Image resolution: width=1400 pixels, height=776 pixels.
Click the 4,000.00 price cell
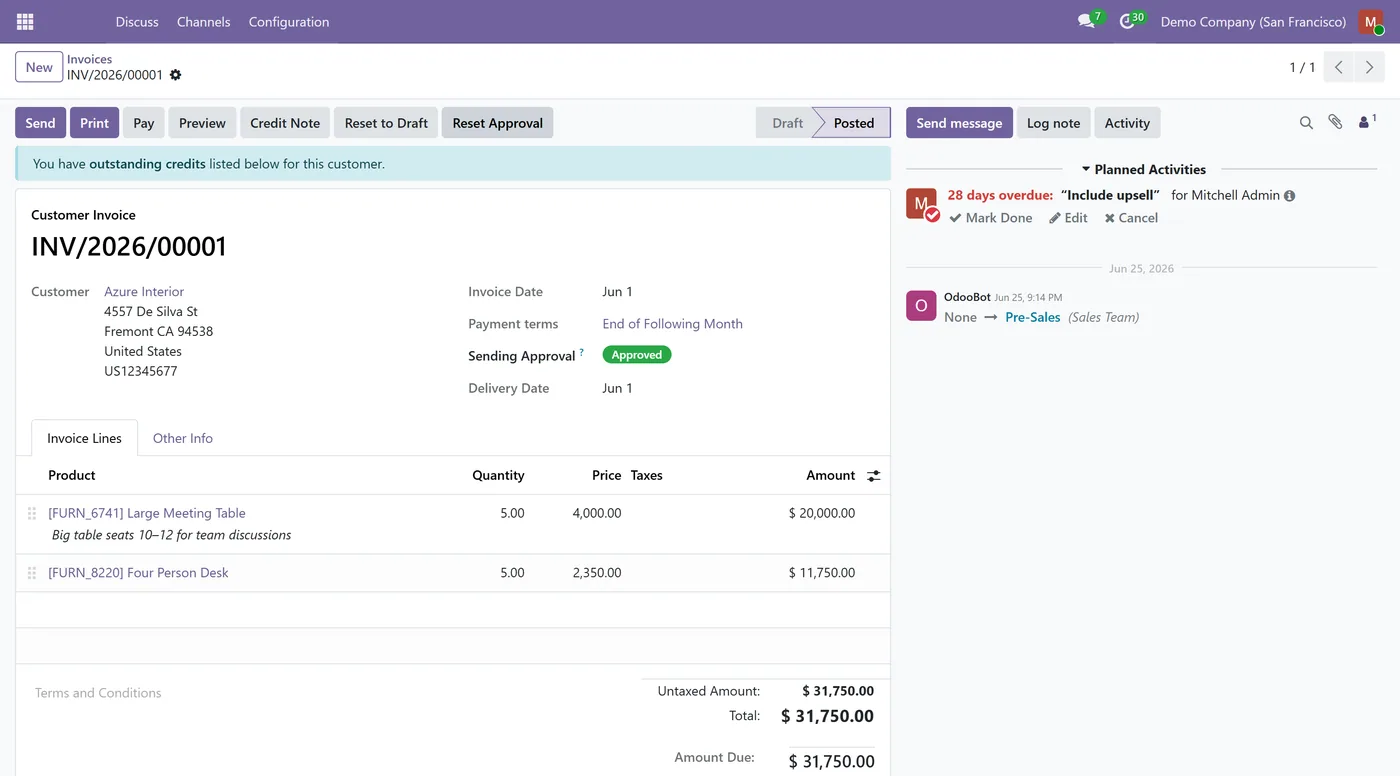tap(597, 513)
